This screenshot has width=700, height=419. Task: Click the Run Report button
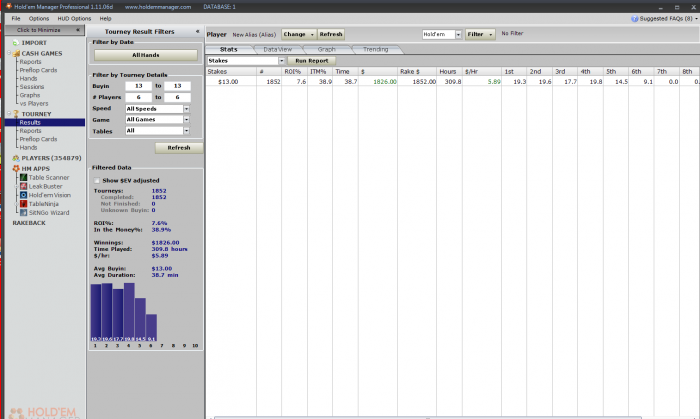pos(312,61)
